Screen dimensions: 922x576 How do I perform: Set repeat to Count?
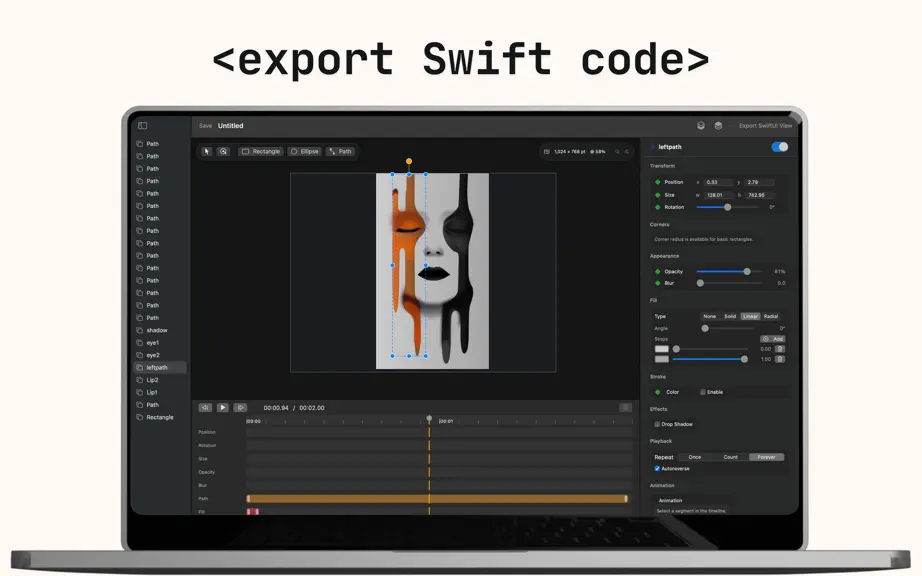pos(730,457)
